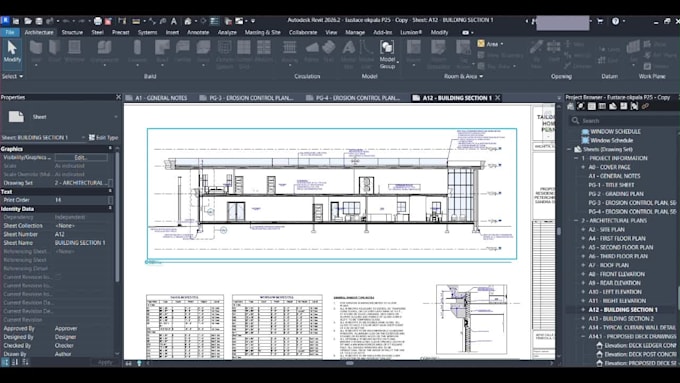Expand the A4 - FIRST FLOOR PLAN node
The width and height of the screenshot is (680, 383).
coord(583,239)
